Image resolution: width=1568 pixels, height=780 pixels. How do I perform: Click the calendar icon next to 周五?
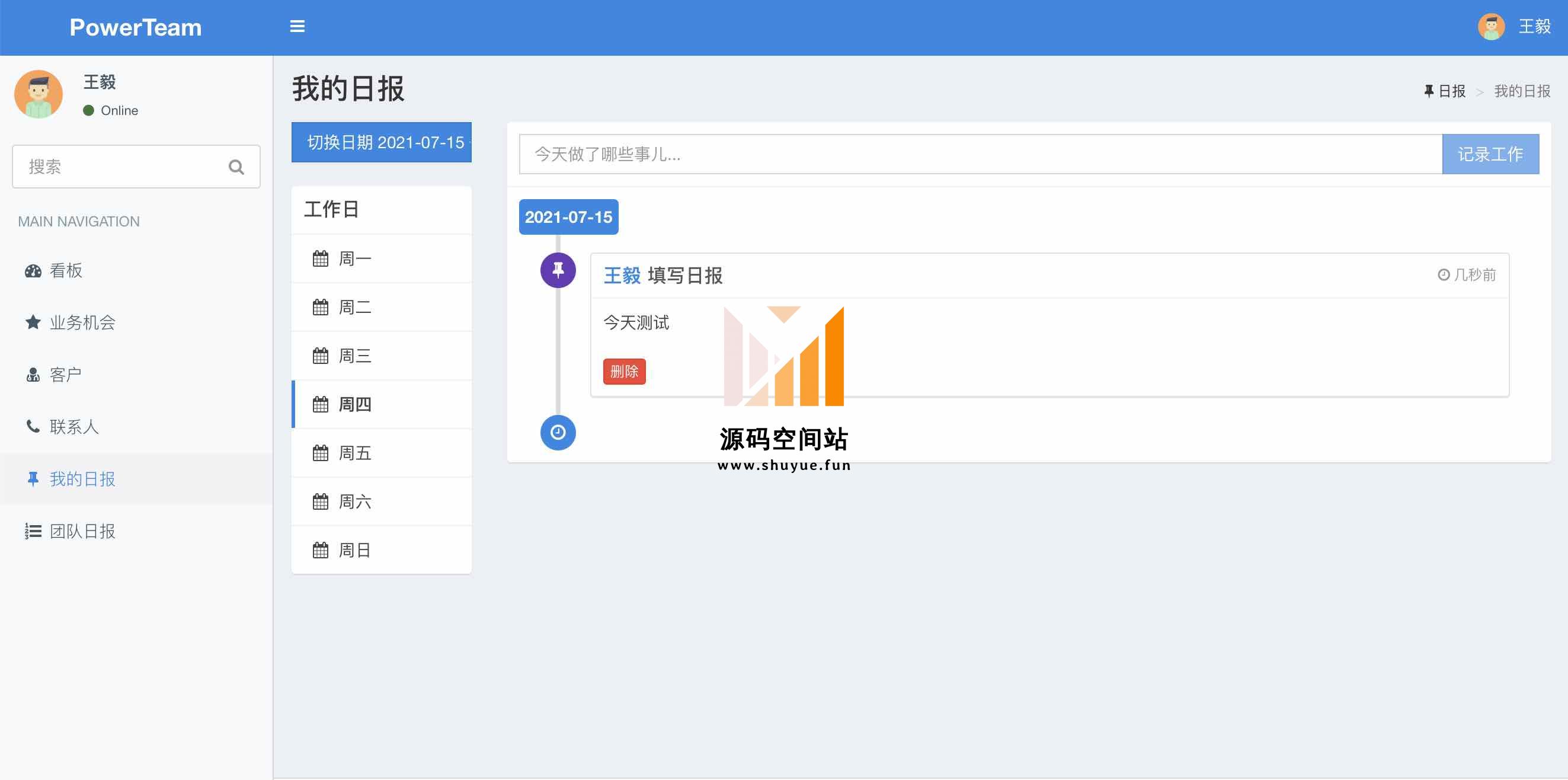tap(320, 453)
